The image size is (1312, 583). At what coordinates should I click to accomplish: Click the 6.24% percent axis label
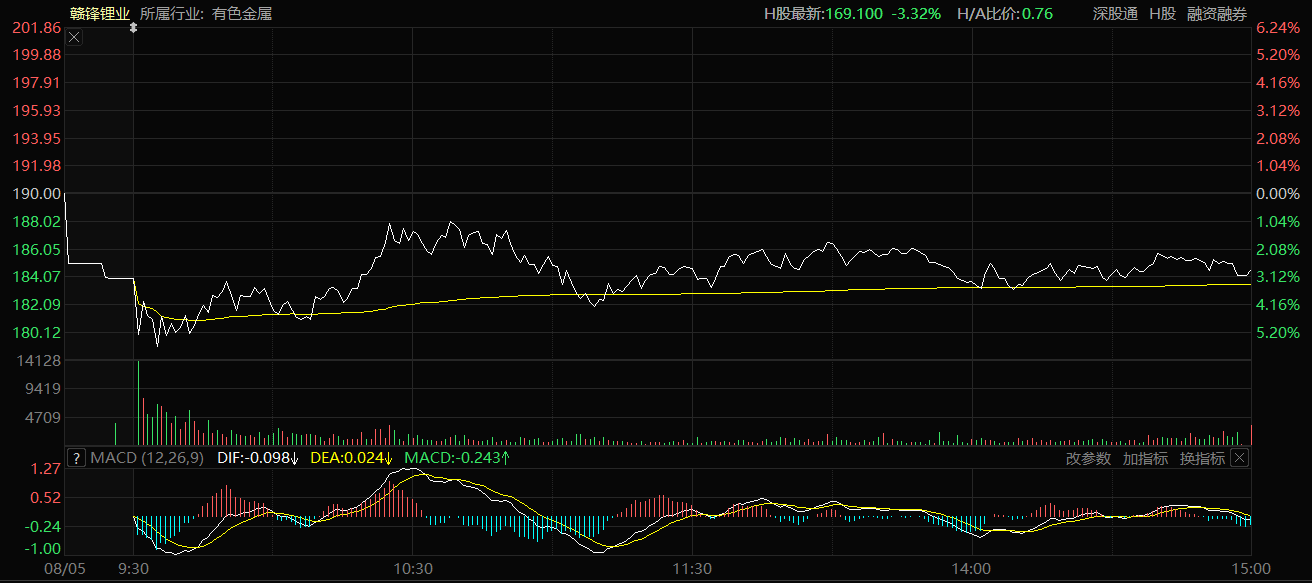[x=1278, y=28]
